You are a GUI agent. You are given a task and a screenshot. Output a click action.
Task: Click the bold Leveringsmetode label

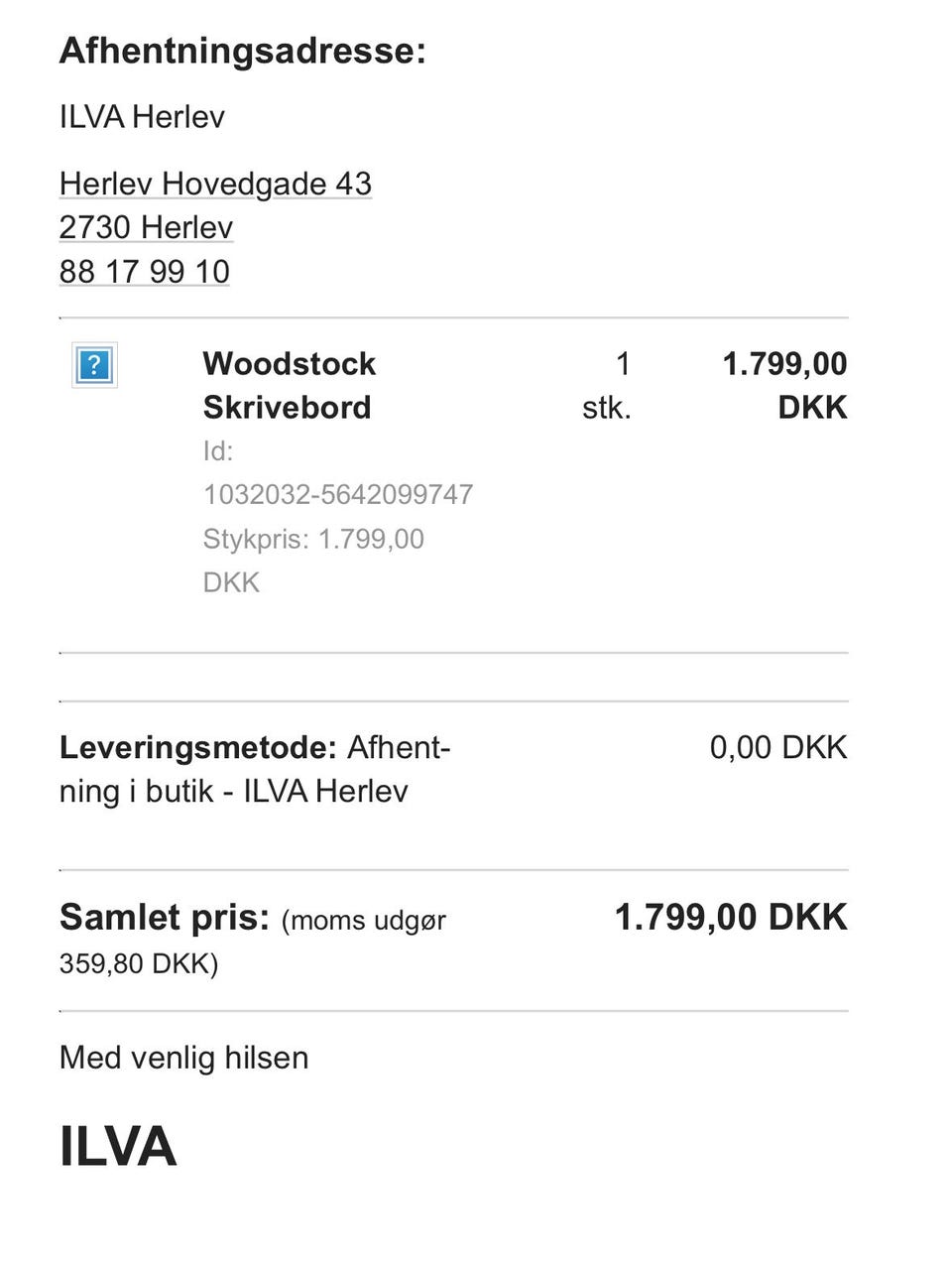coord(198,747)
